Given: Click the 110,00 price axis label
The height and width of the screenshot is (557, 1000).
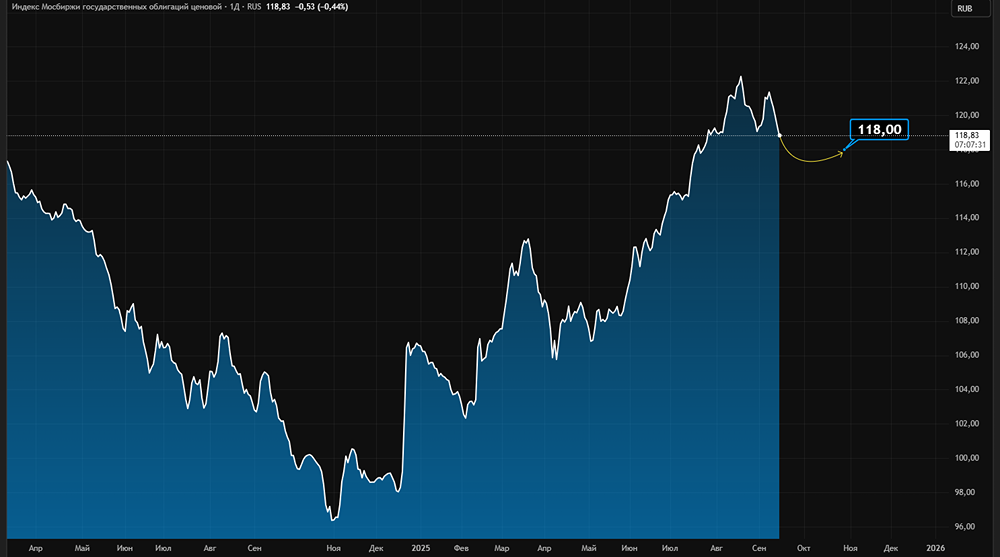Looking at the screenshot, I should click(967, 286).
